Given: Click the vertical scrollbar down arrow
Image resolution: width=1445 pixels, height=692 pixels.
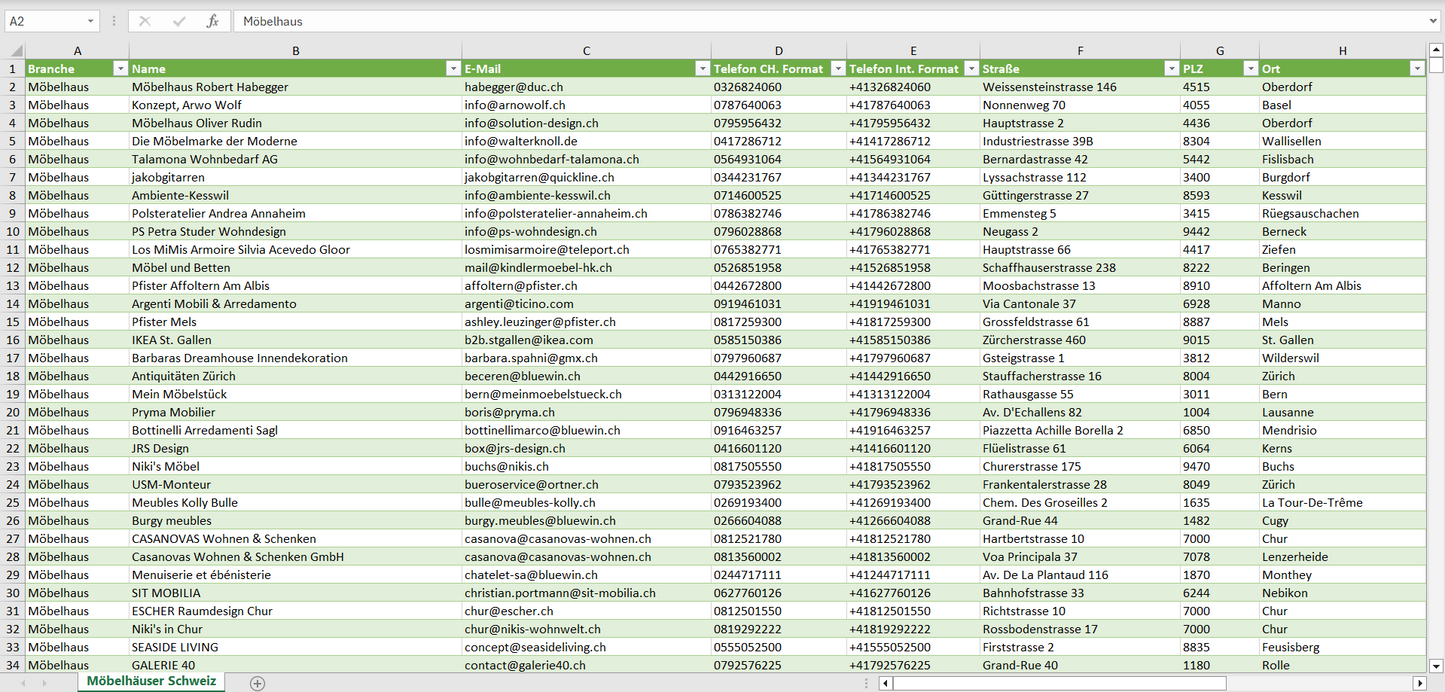Looking at the screenshot, I should coord(1436,665).
